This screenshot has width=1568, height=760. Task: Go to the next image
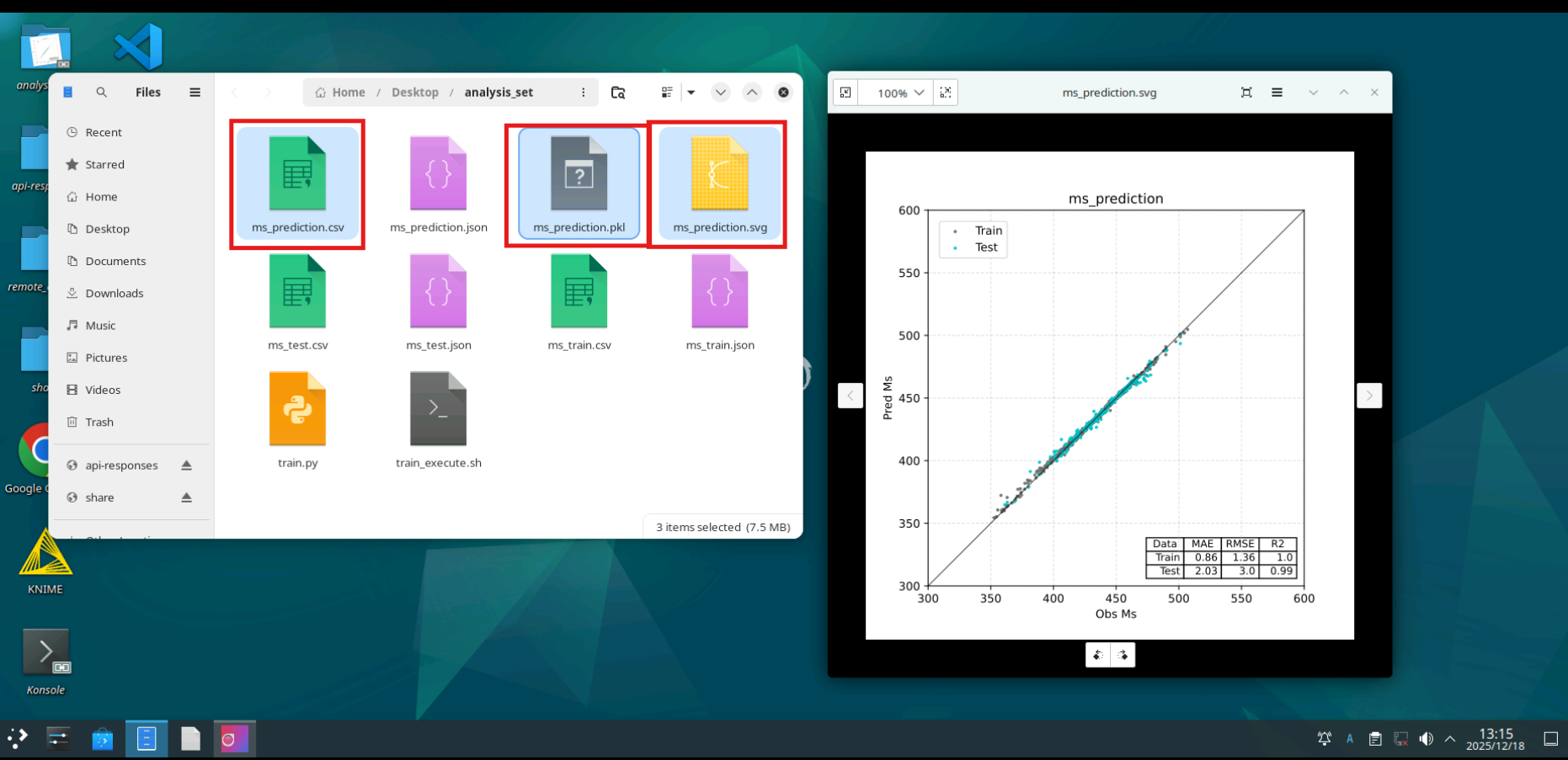(1368, 396)
